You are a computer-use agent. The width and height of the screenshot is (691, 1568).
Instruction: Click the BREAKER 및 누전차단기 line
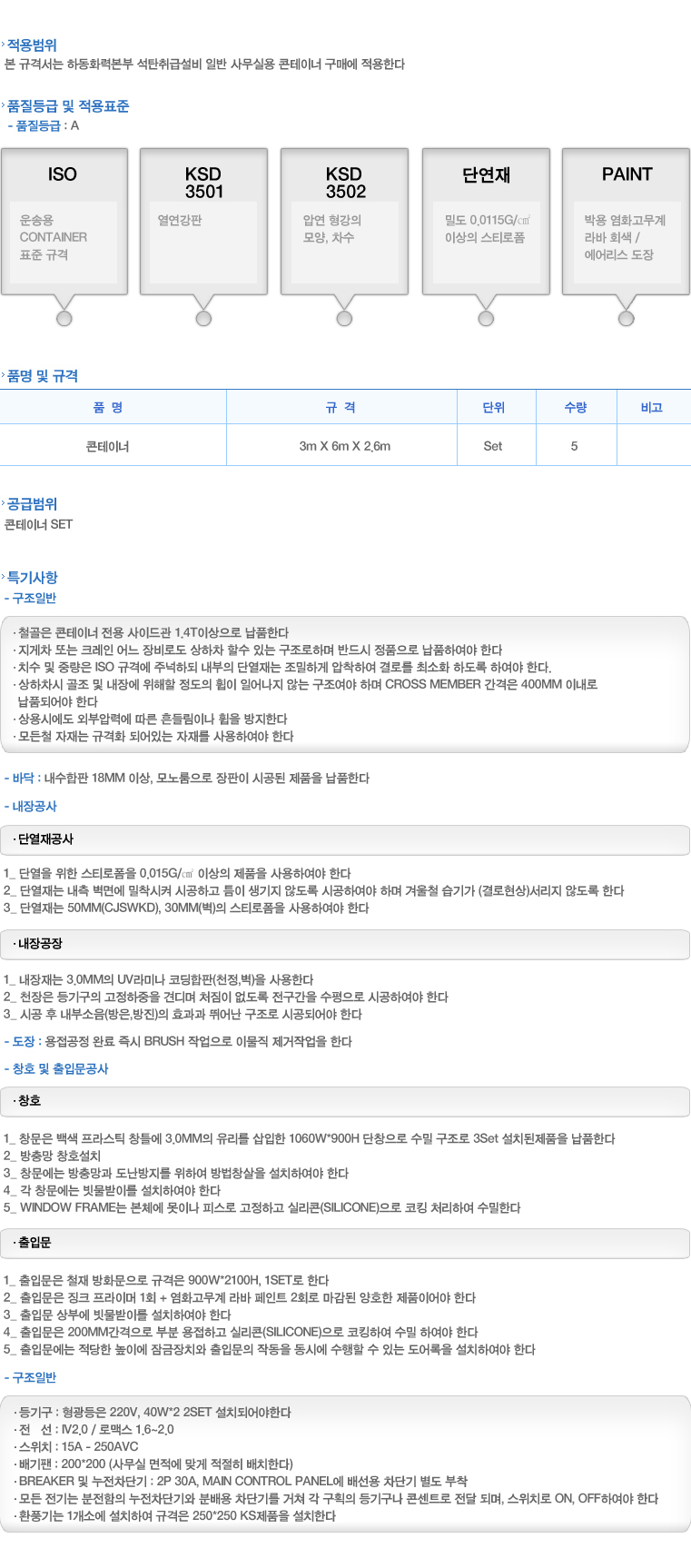point(241,1482)
